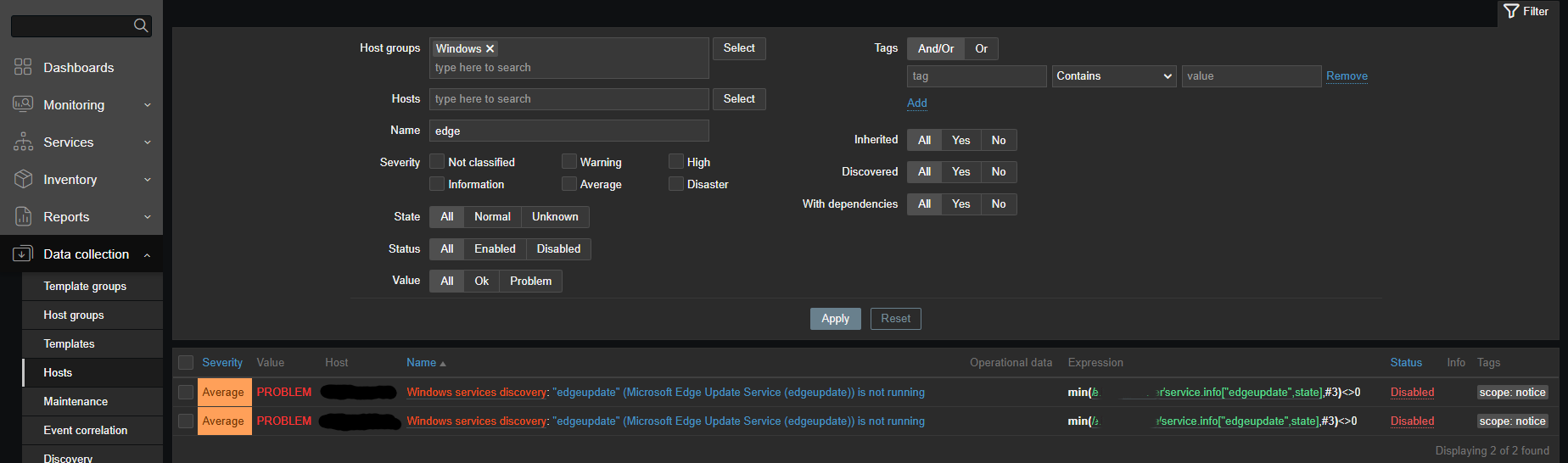Click the Monitoring icon in sidebar
Screen dimensions: 1568x463
click(x=23, y=104)
